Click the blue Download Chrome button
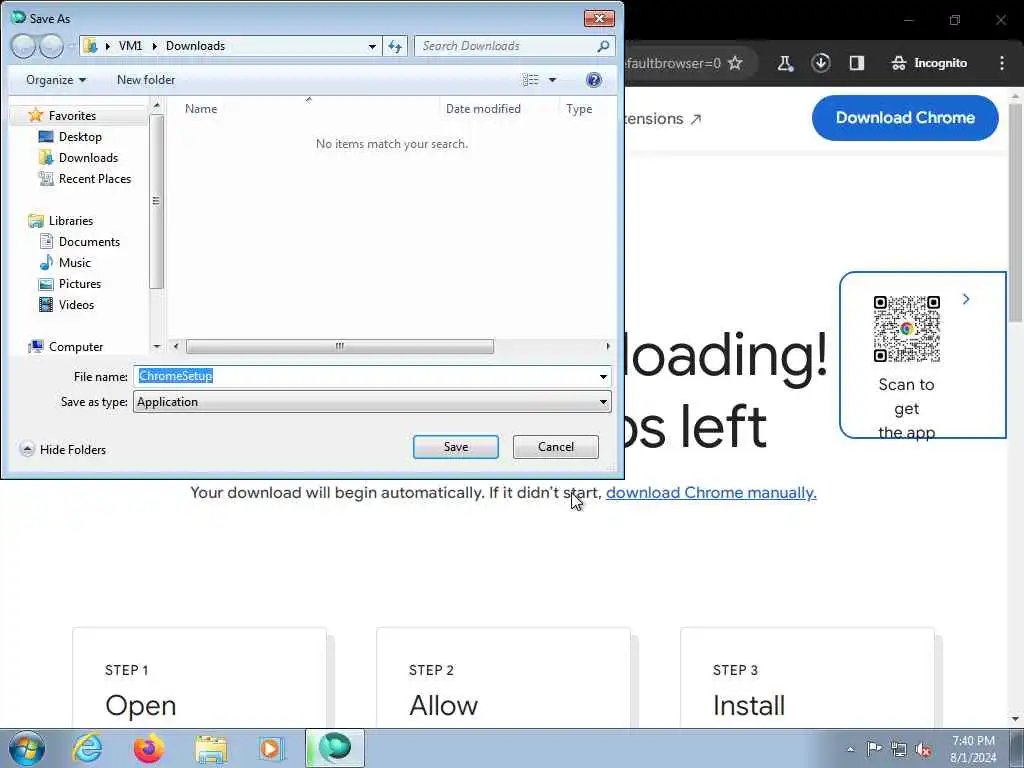 pyautogui.click(x=905, y=118)
